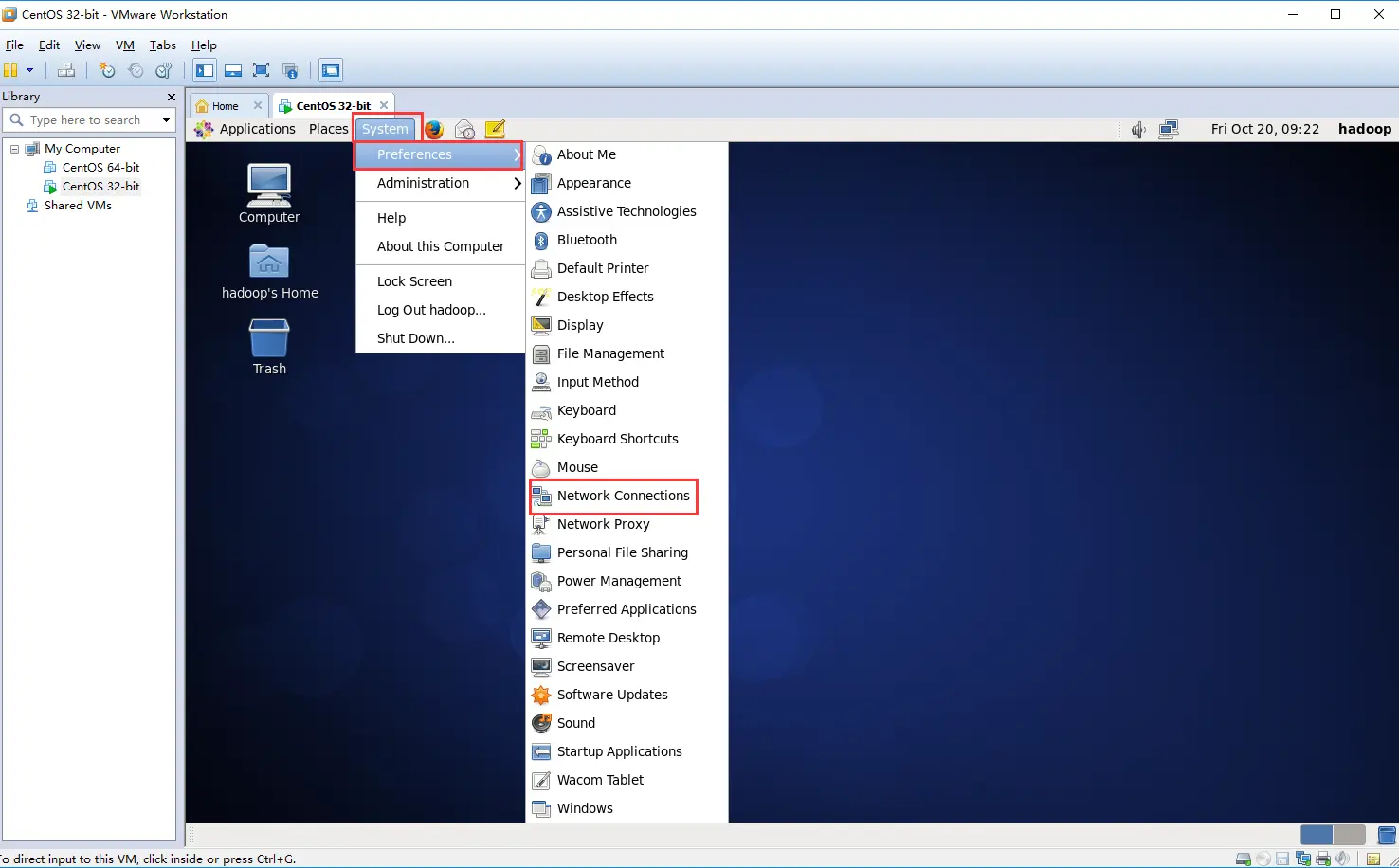The height and width of the screenshot is (868, 1399).
Task: Click the volume speaker icon in GNOME panel
Action: [x=1138, y=129]
